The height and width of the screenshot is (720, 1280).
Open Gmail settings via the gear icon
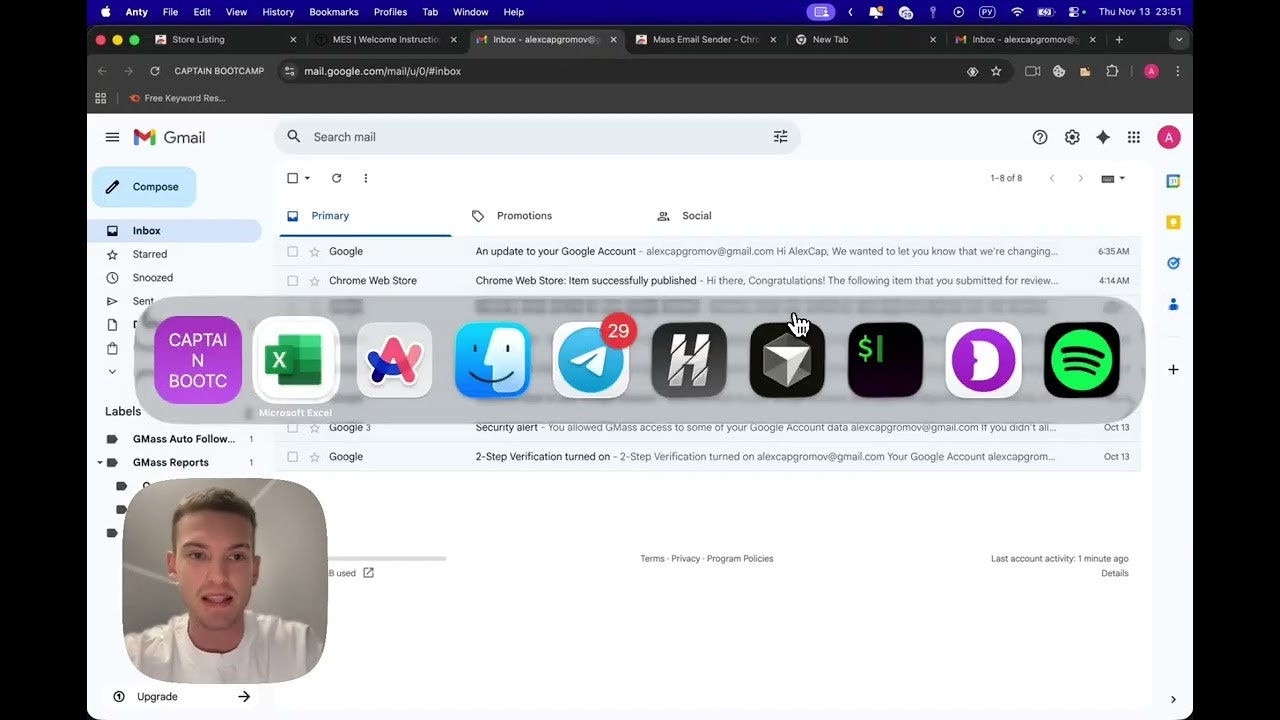point(1072,137)
